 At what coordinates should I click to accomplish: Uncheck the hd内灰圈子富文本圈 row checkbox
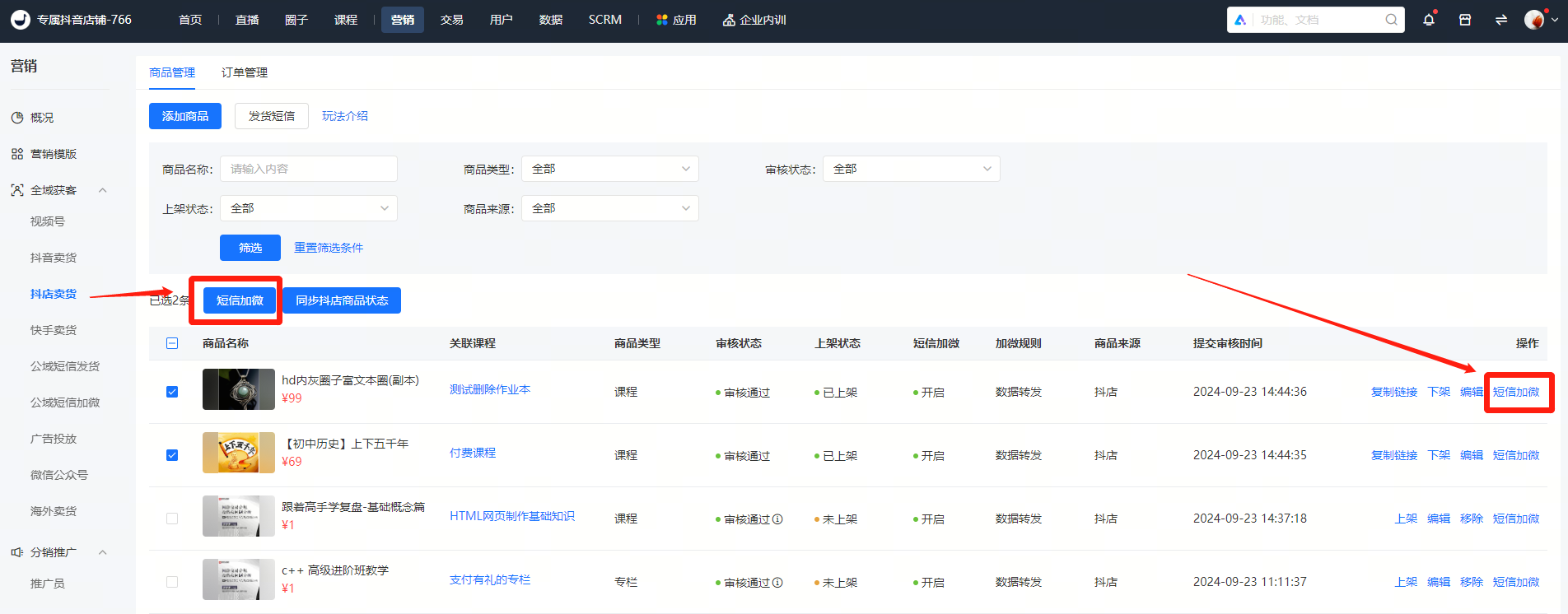coord(172,392)
